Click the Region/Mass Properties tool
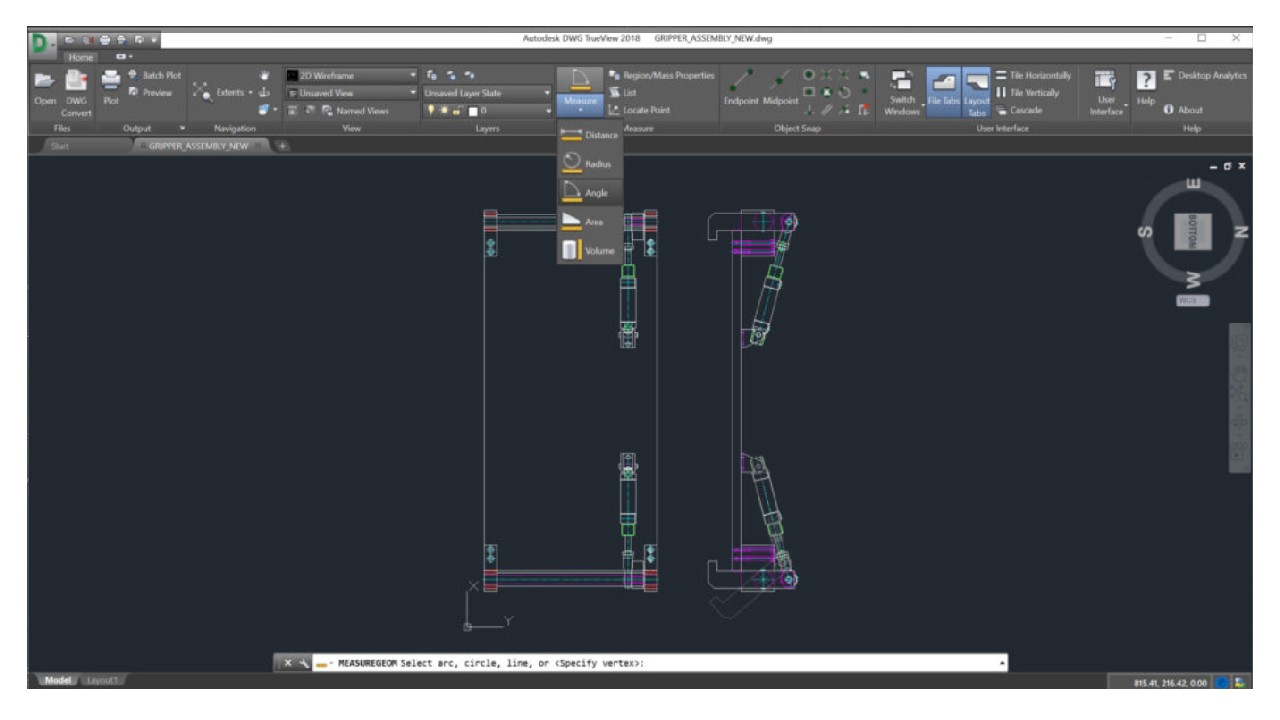Viewport: 1280px width, 720px height. tap(659, 76)
